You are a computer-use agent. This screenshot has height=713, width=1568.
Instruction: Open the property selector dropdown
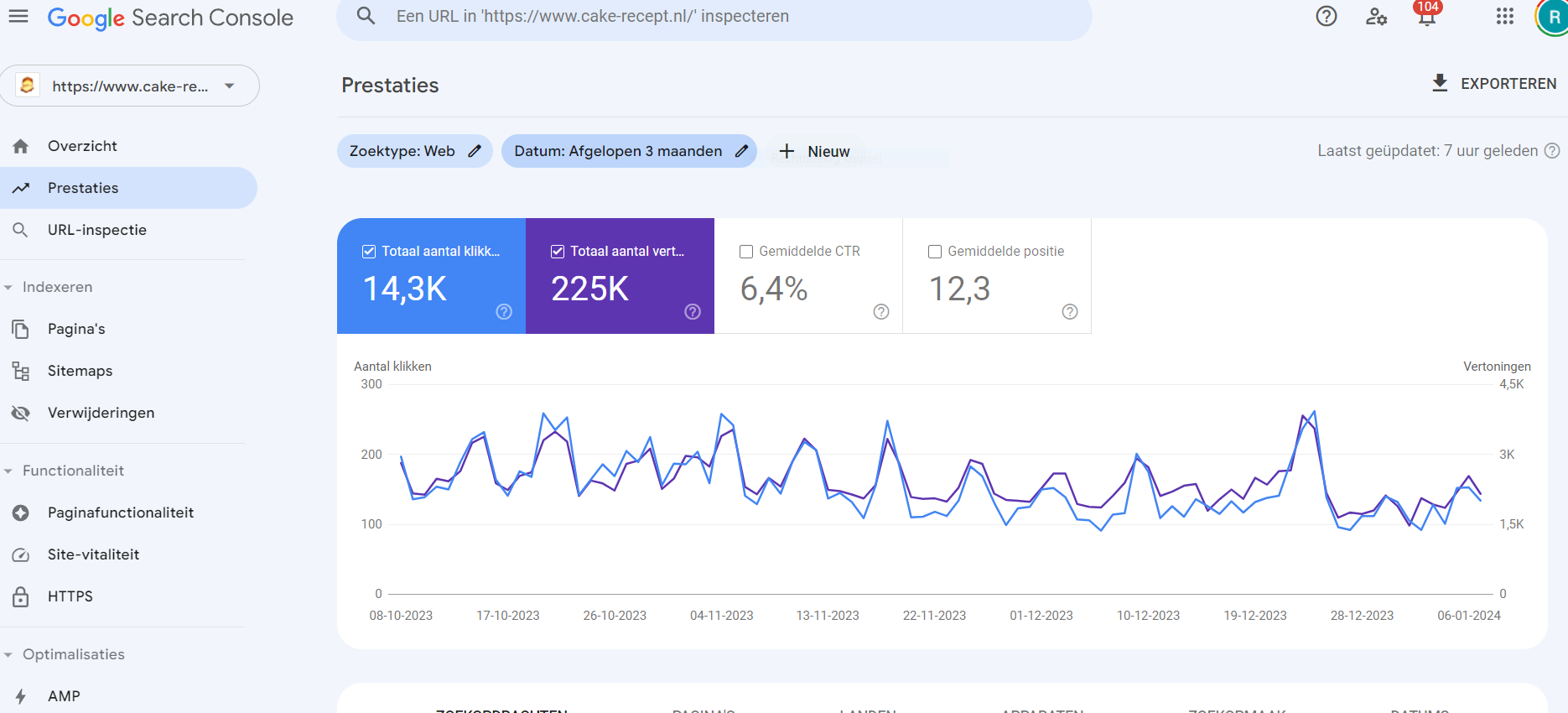pyautogui.click(x=128, y=86)
